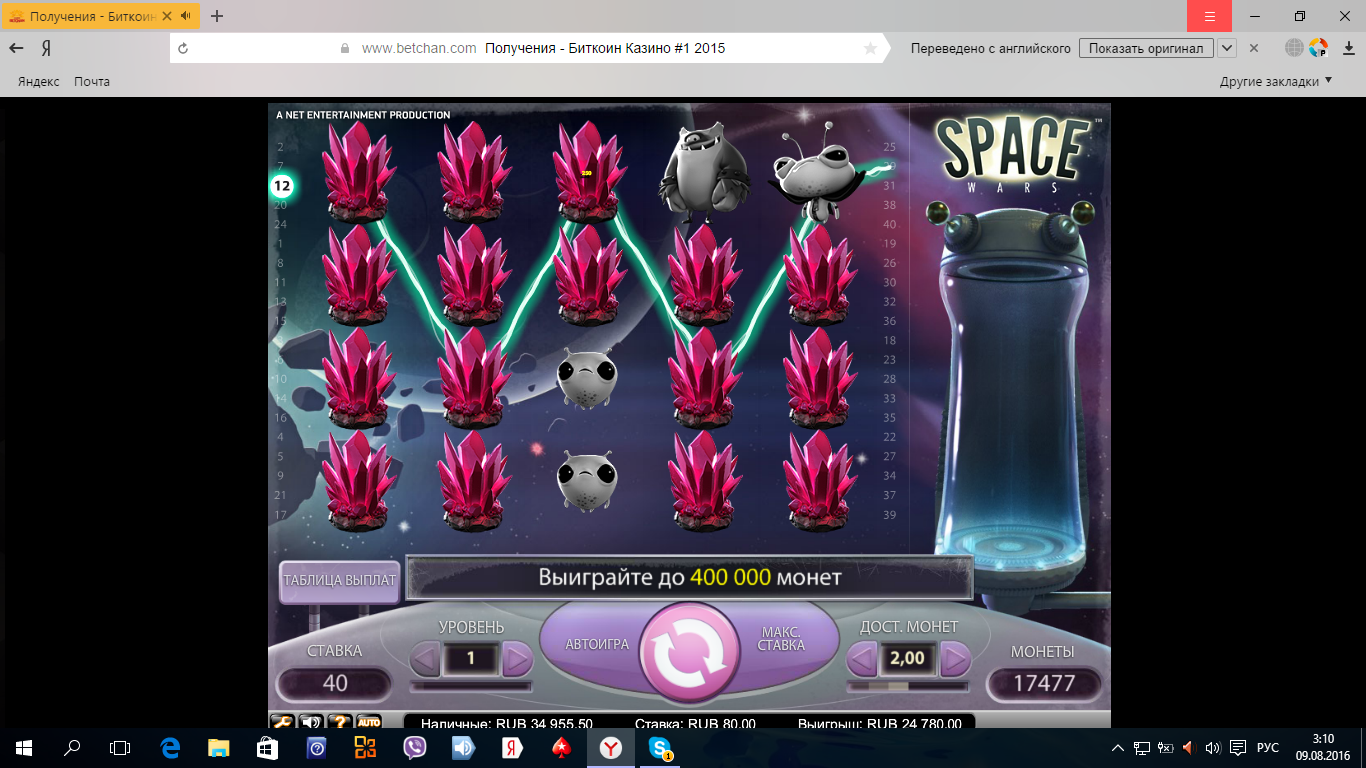
Task: Open PokerStars from the taskbar
Action: (561, 747)
